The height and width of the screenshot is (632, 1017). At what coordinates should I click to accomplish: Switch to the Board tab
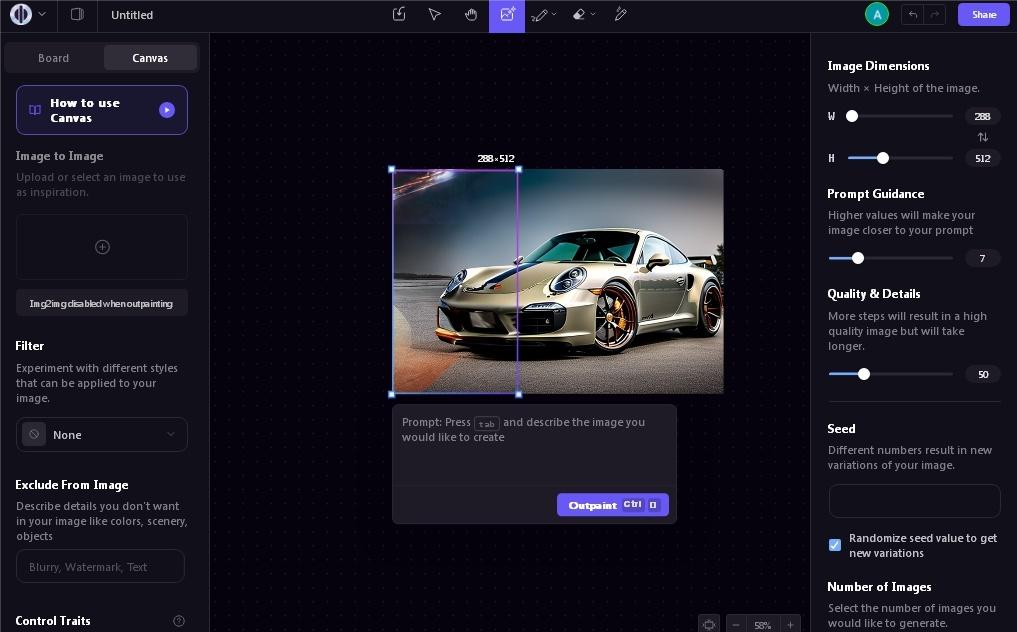[54, 58]
